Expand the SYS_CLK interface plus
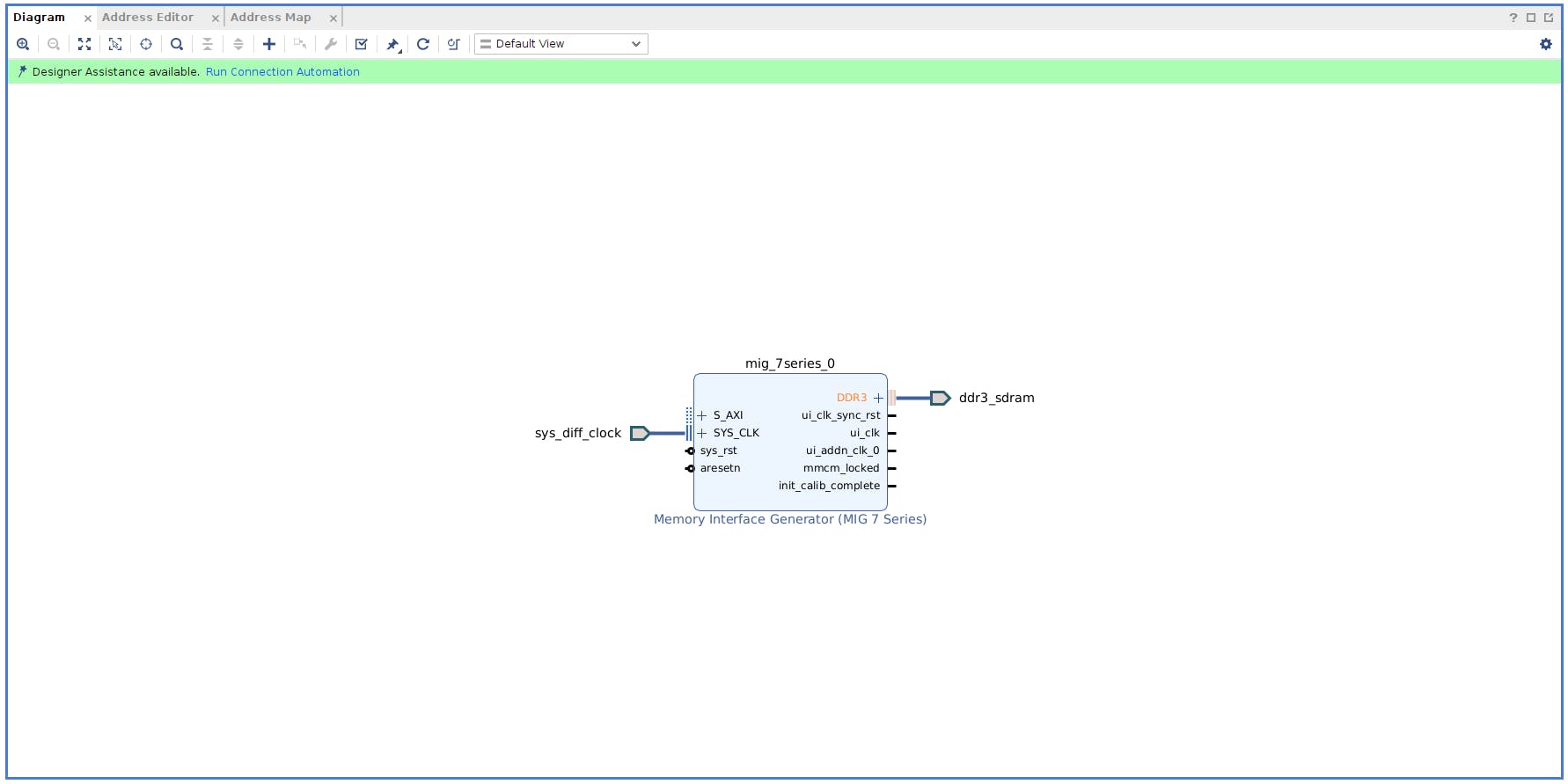The image size is (1568, 784). point(702,433)
